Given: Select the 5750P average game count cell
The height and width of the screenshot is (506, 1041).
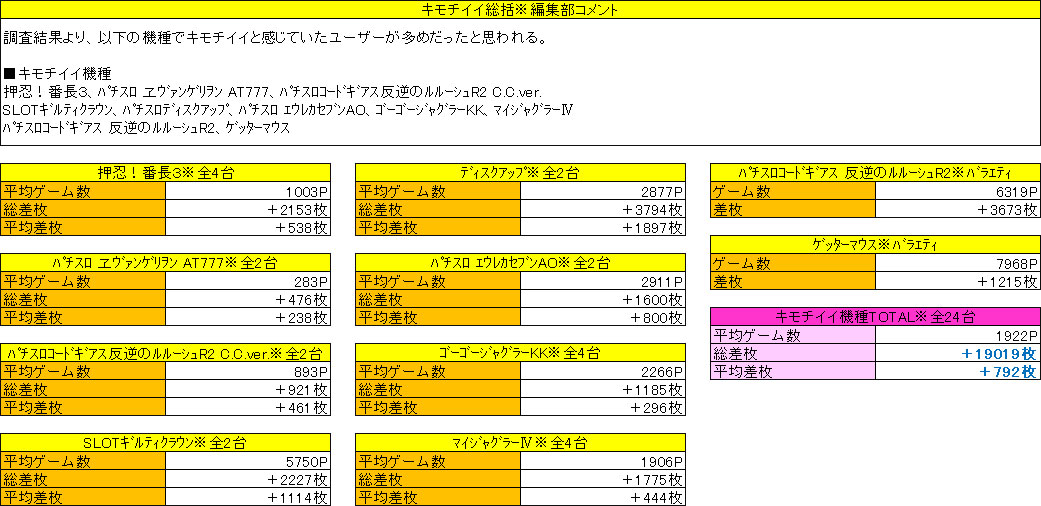Looking at the screenshot, I should coord(247,461).
